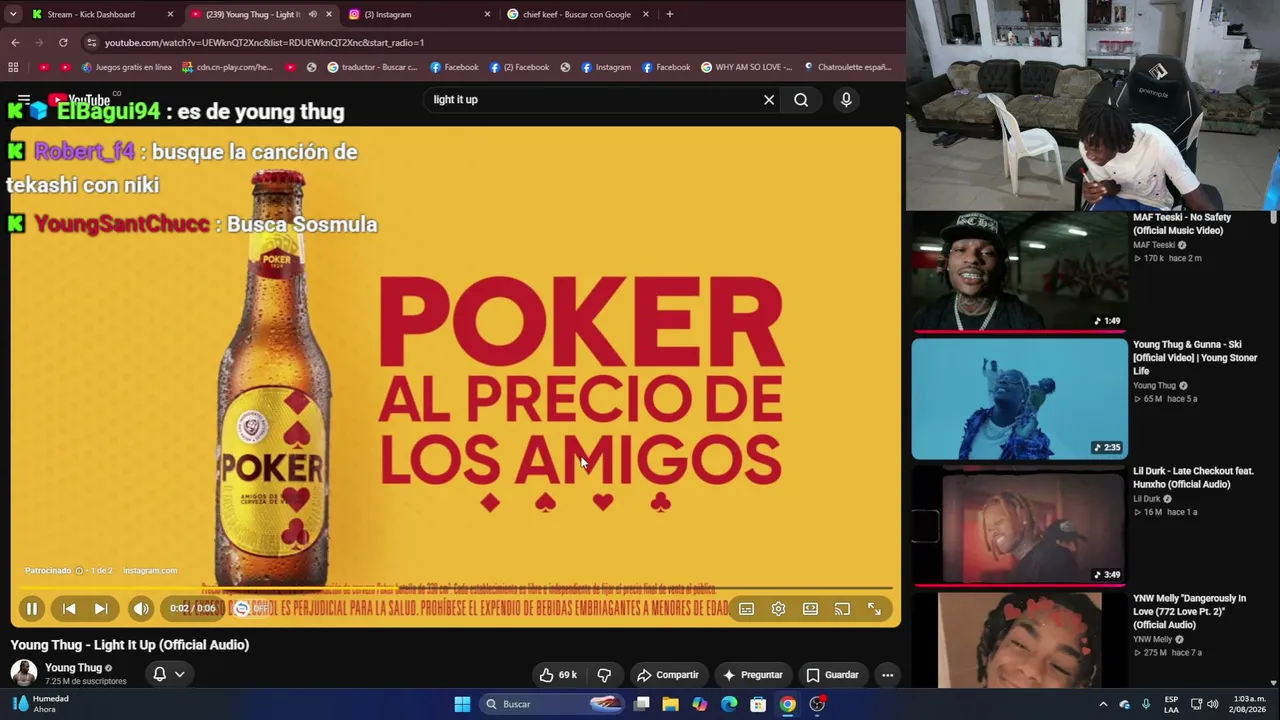Open the taskbar clock and date
The height and width of the screenshot is (720, 1280).
point(1249,704)
